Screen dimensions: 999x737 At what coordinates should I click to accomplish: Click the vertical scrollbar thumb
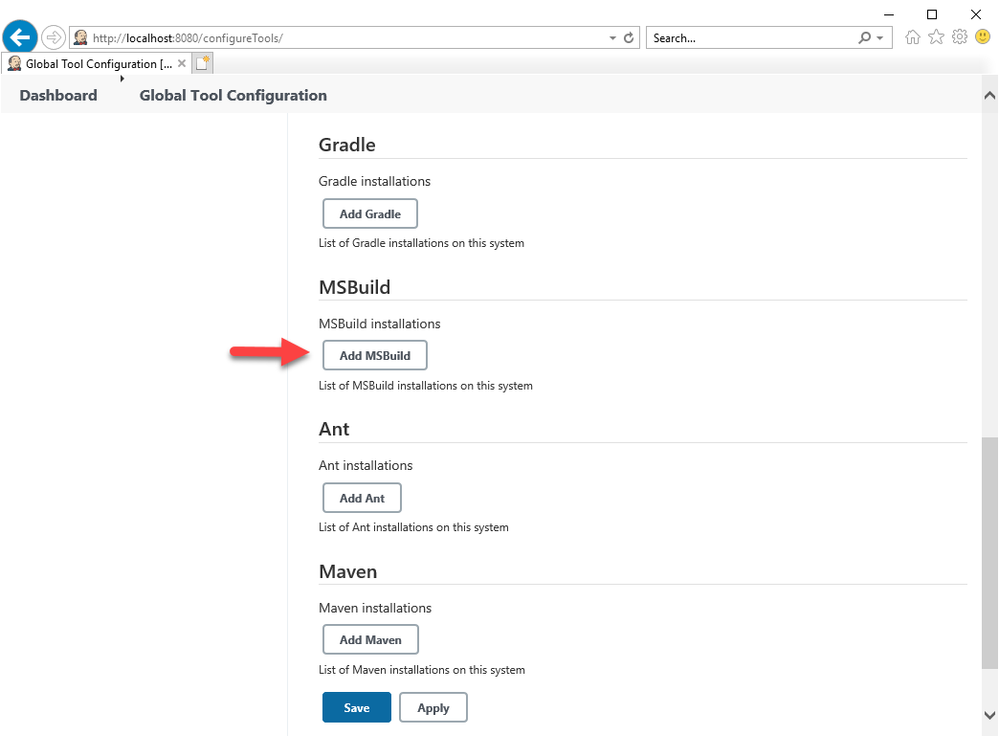[989, 553]
